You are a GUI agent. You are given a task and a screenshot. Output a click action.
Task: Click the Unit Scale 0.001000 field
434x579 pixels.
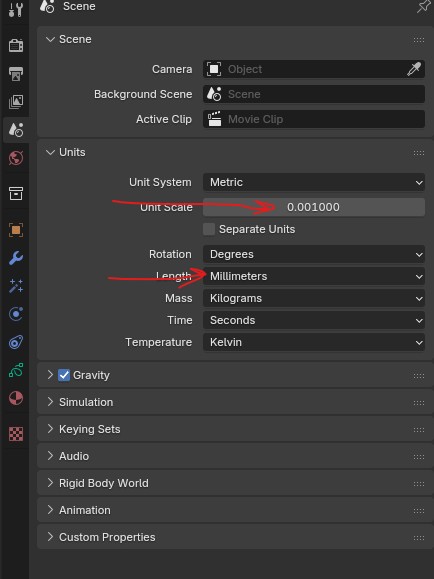click(x=314, y=207)
